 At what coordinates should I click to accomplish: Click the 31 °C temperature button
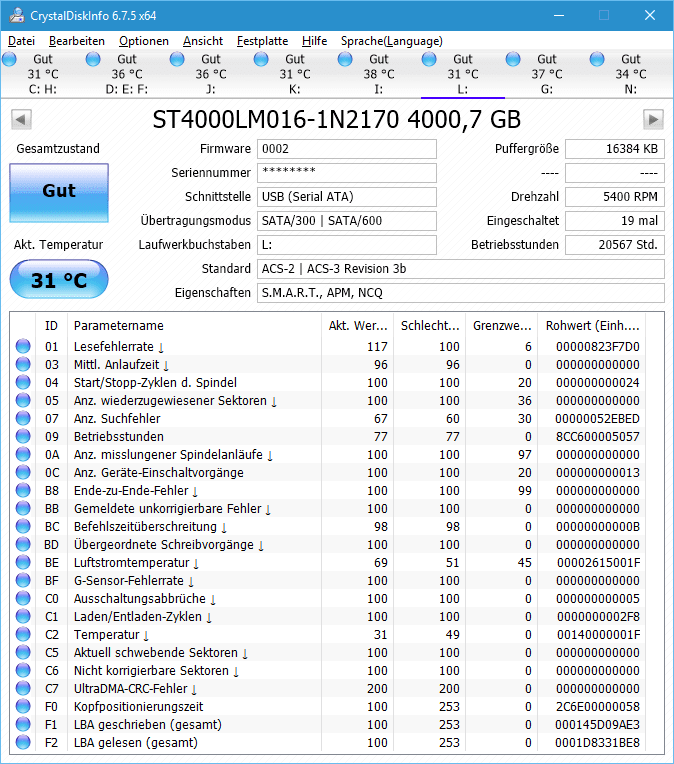[59, 280]
